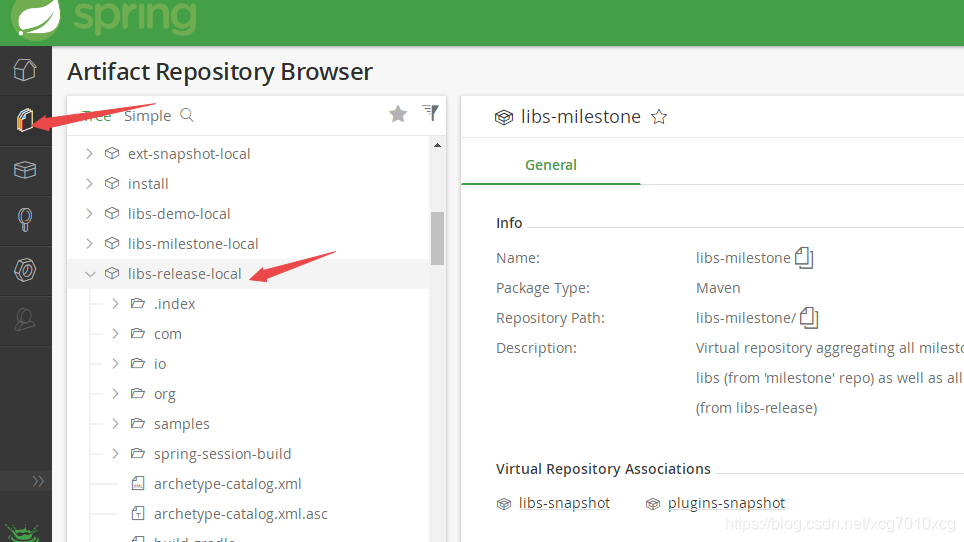Open the Home cube icon in sidebar
Viewport: 964px width, 542px height.
[x=25, y=70]
